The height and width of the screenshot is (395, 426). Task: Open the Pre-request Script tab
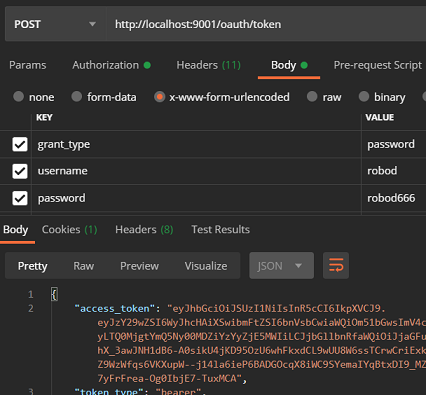click(378, 65)
